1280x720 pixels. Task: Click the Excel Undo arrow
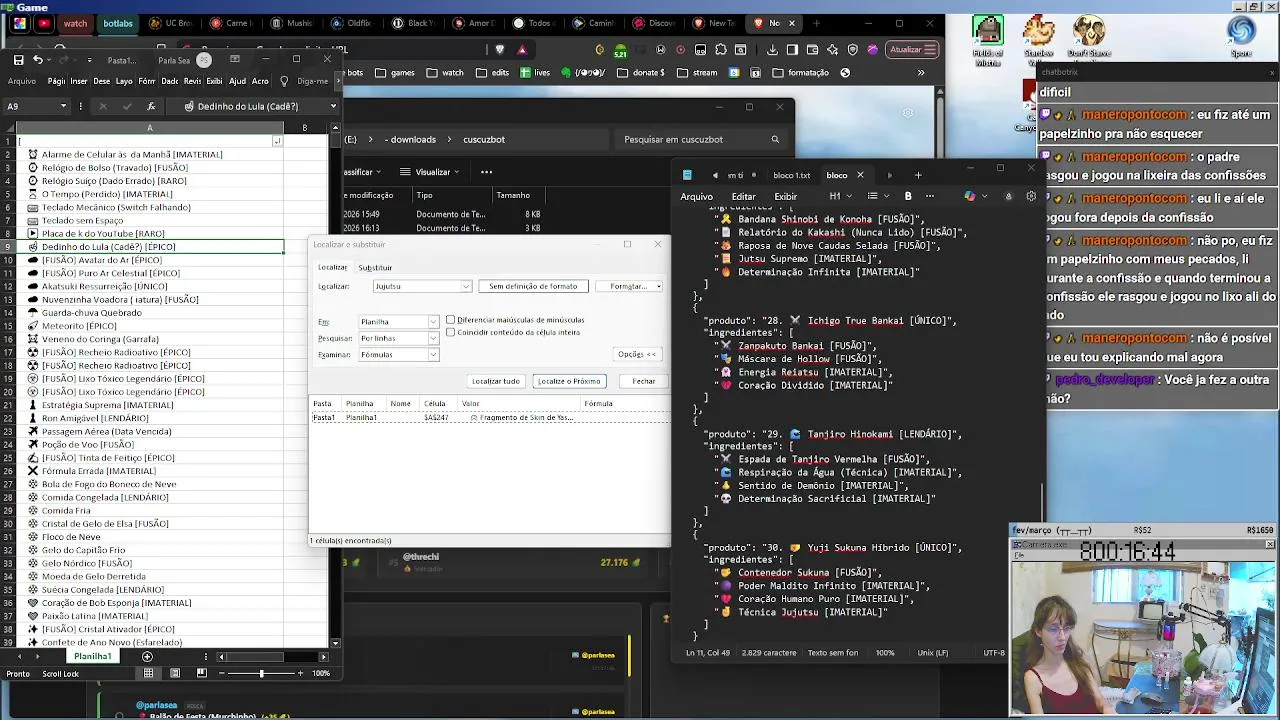click(x=38, y=60)
